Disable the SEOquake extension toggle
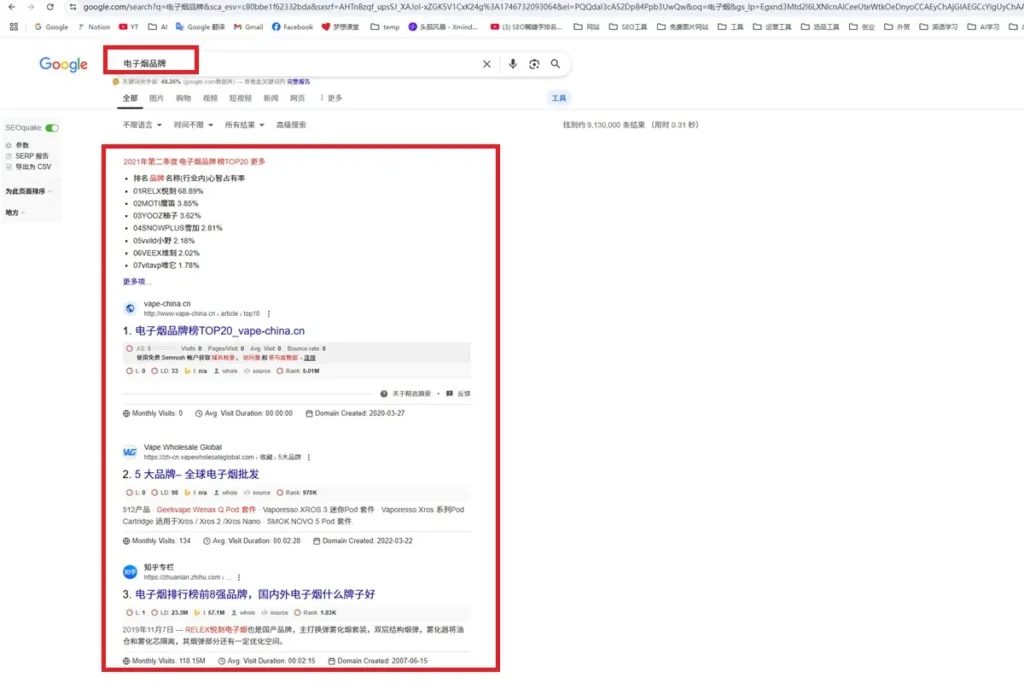 click(x=51, y=126)
